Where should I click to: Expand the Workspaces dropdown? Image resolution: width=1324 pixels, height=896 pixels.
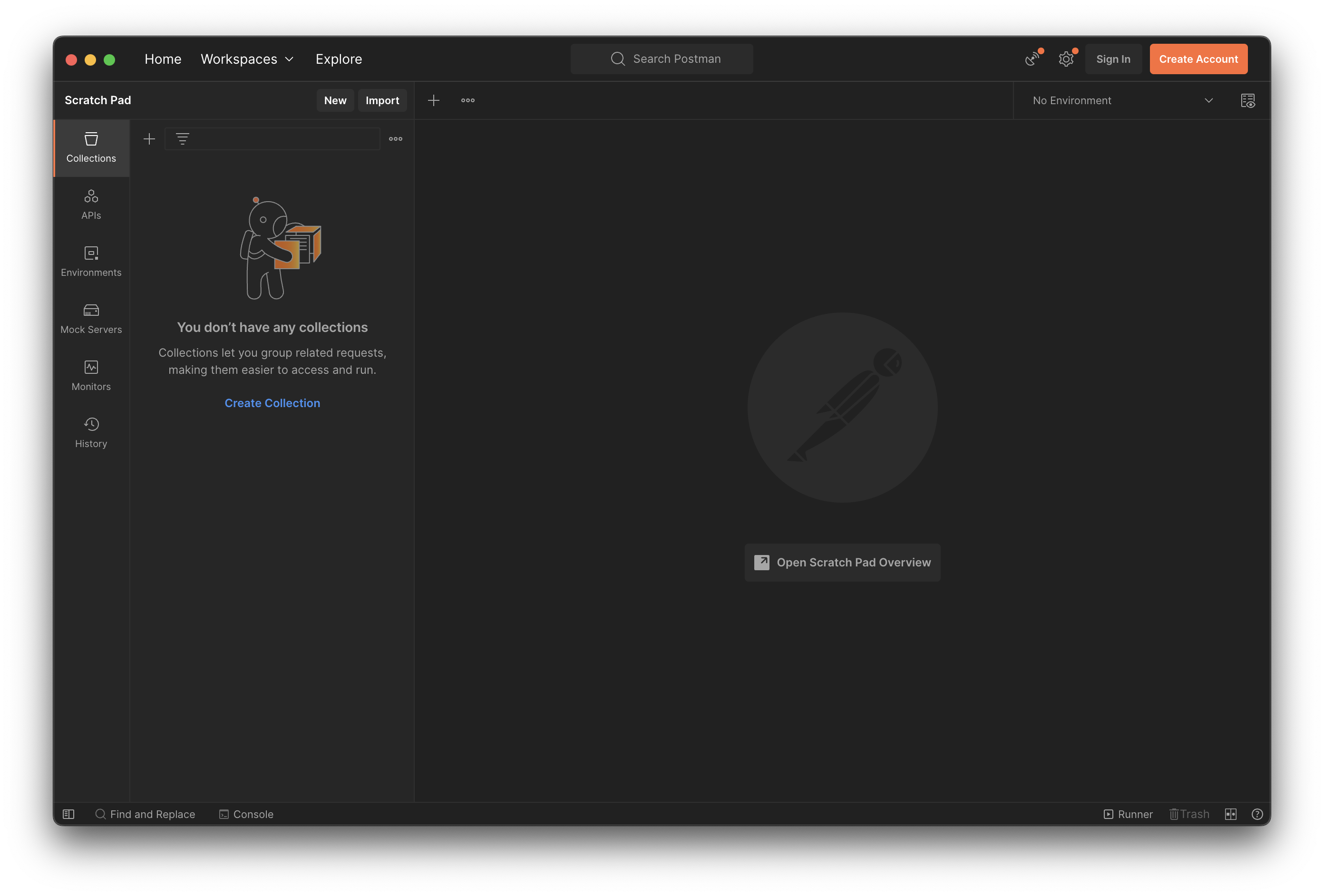(x=247, y=58)
